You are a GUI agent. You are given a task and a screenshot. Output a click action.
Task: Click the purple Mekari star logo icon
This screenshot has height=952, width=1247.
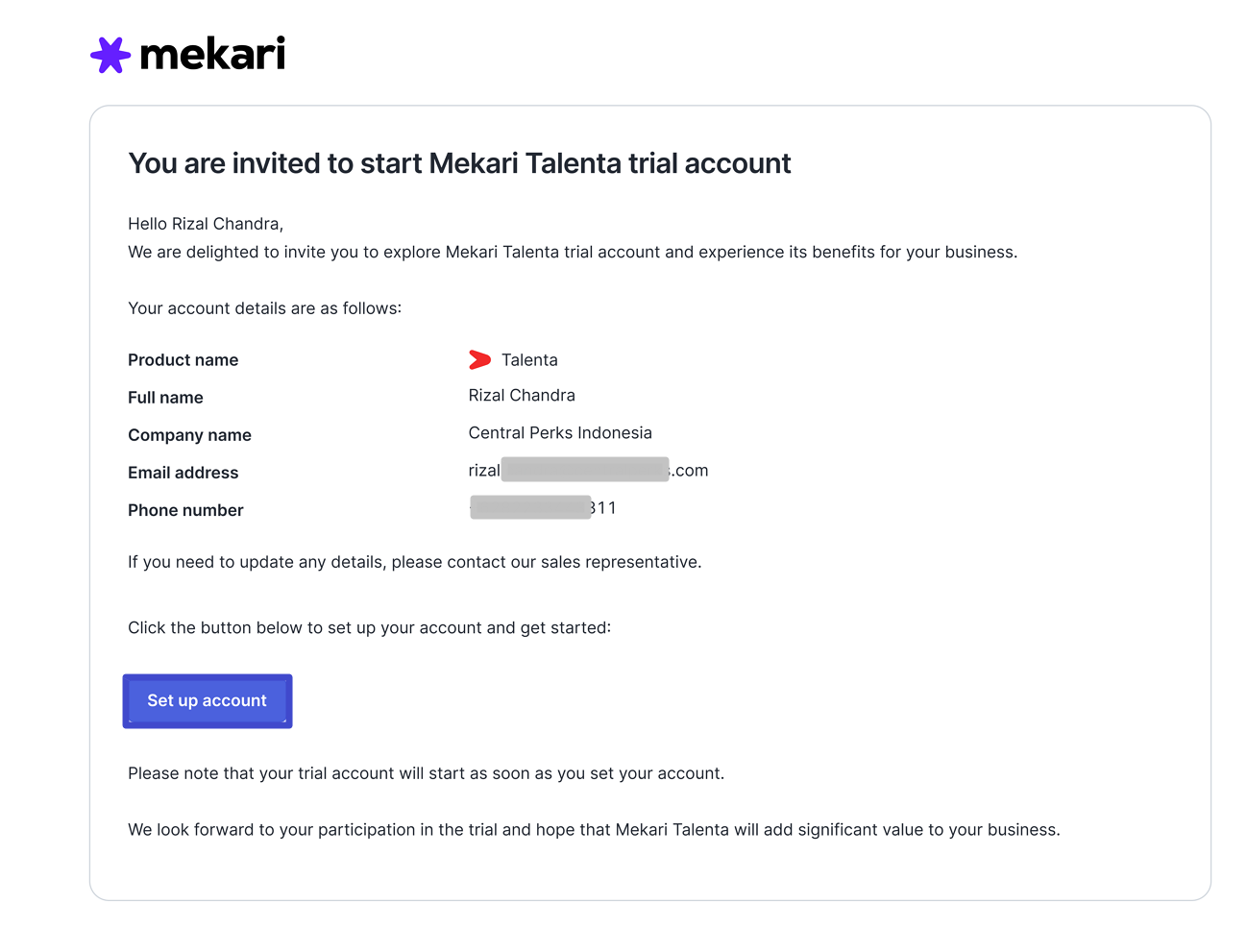(x=110, y=55)
